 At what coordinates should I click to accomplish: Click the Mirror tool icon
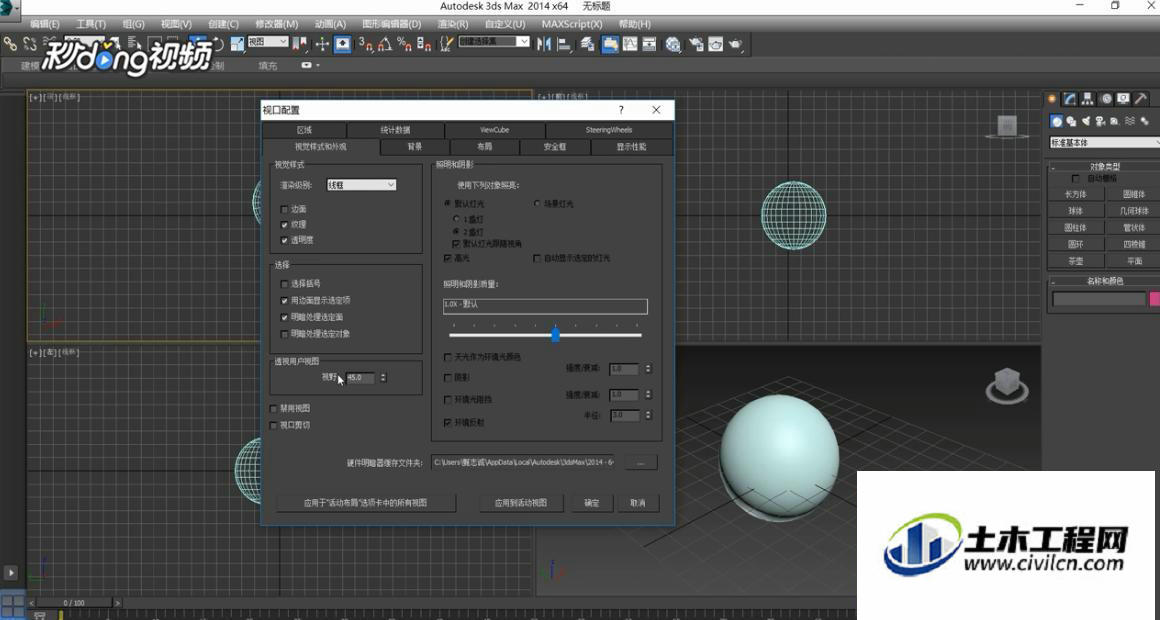point(544,44)
